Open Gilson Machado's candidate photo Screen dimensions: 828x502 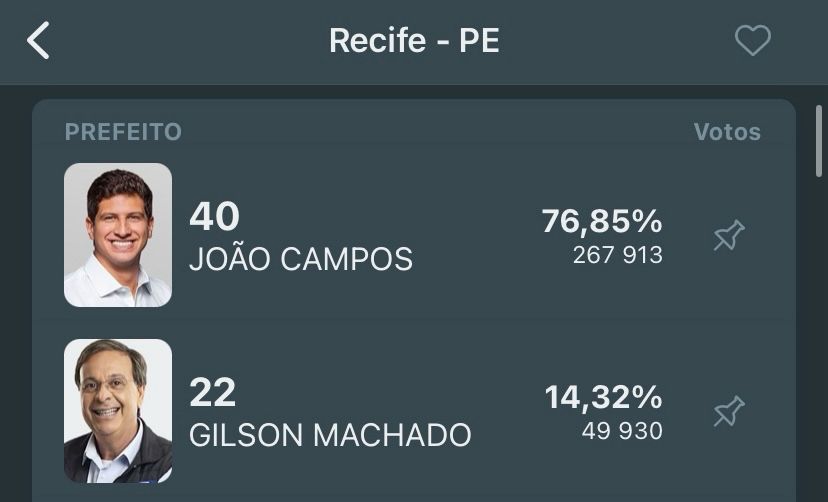pyautogui.click(x=118, y=411)
